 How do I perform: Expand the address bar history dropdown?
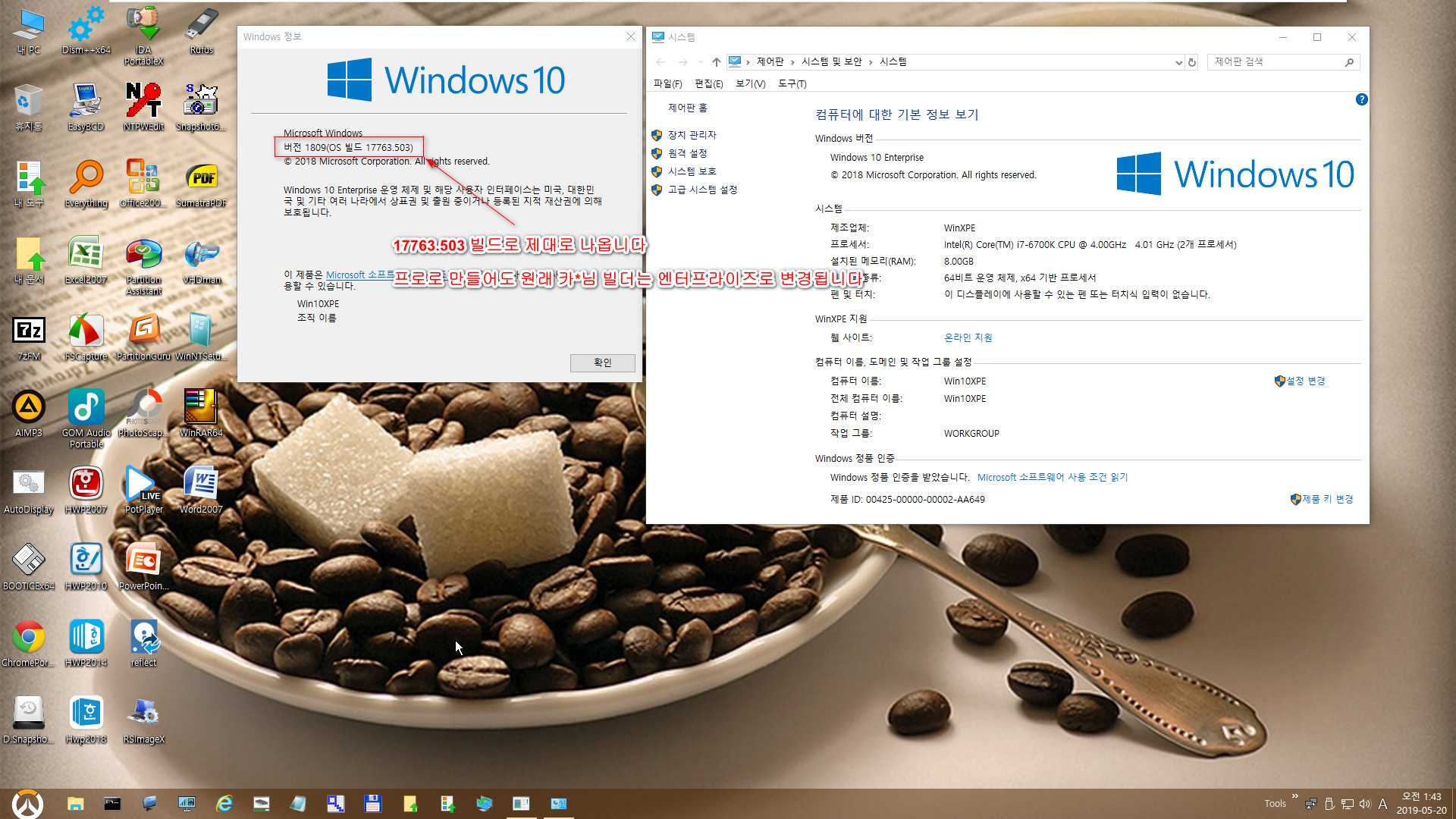pos(1178,62)
